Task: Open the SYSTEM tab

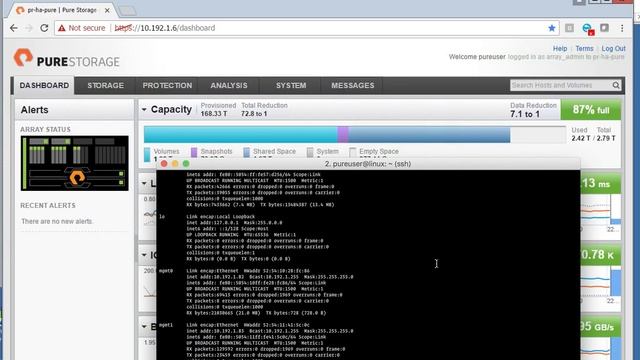Action: pos(291,85)
